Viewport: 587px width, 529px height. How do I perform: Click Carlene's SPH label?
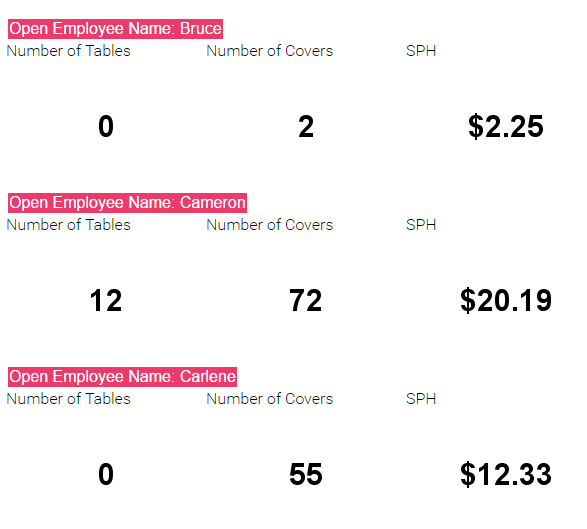tap(421, 399)
